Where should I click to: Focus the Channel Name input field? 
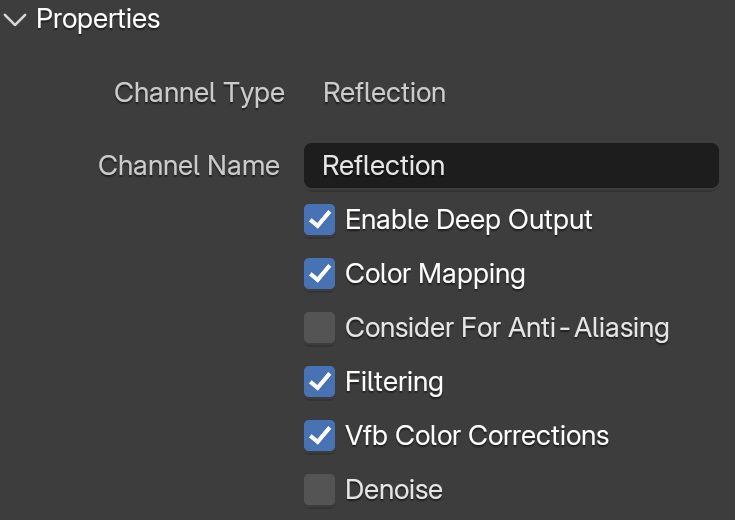[x=511, y=166]
